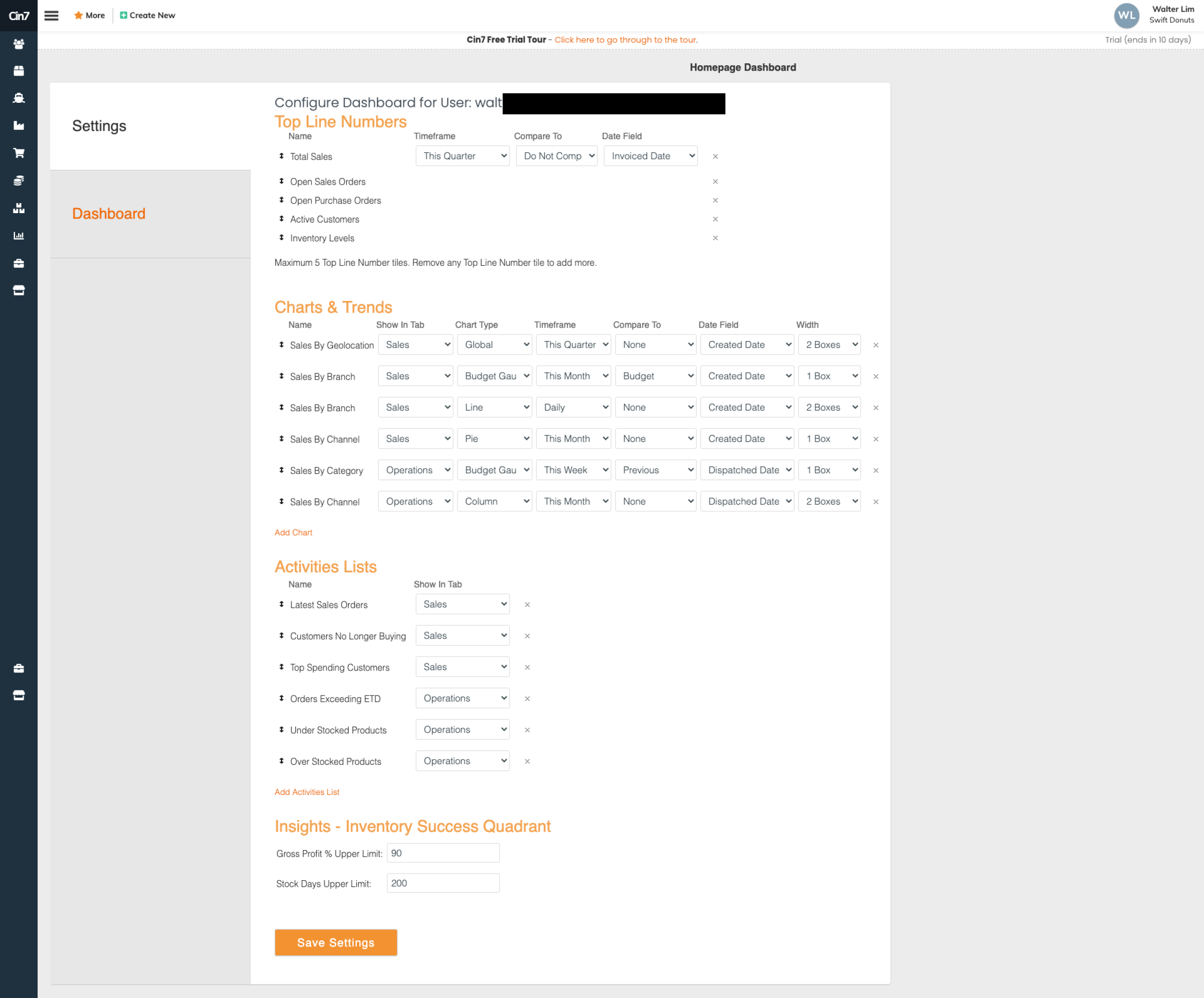Image resolution: width=1204 pixels, height=998 pixels.
Task: Click the free trial tour link
Action: click(626, 40)
